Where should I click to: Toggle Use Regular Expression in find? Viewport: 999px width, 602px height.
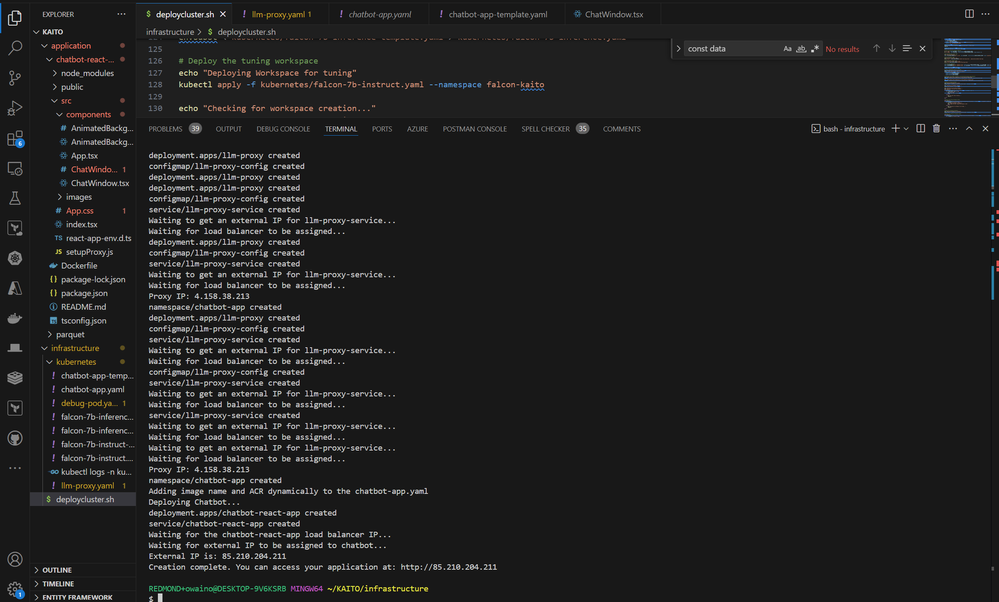[814, 48]
